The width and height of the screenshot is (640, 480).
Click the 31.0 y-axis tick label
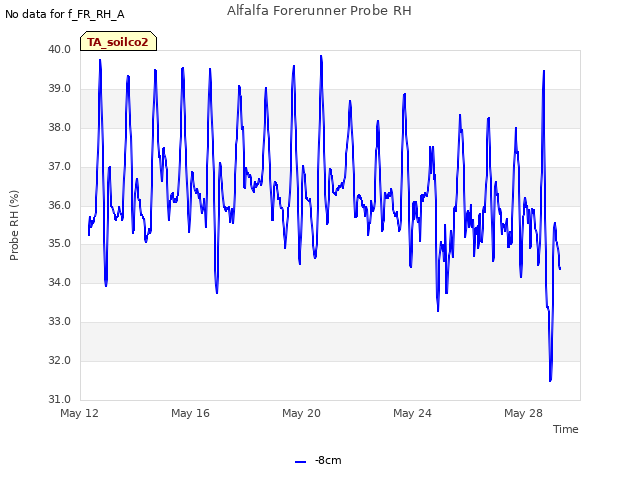60,399
